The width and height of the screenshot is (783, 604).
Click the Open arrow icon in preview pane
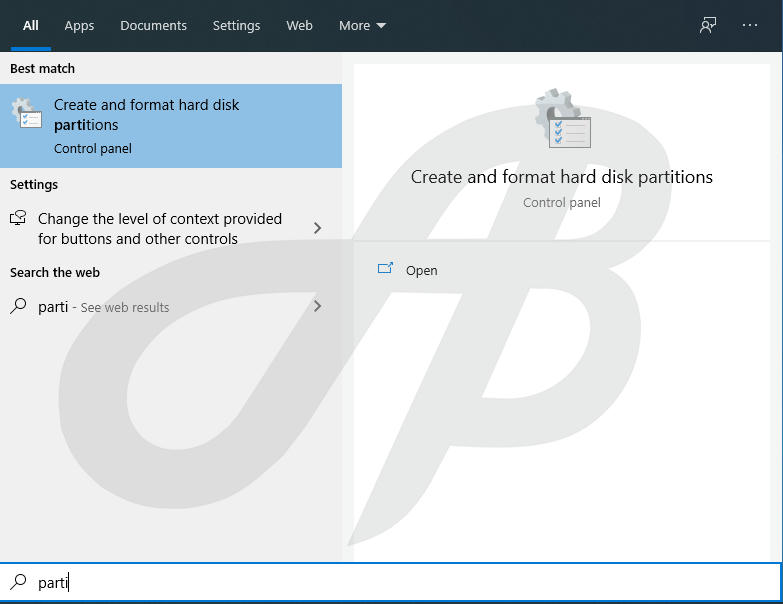pyautogui.click(x=385, y=269)
